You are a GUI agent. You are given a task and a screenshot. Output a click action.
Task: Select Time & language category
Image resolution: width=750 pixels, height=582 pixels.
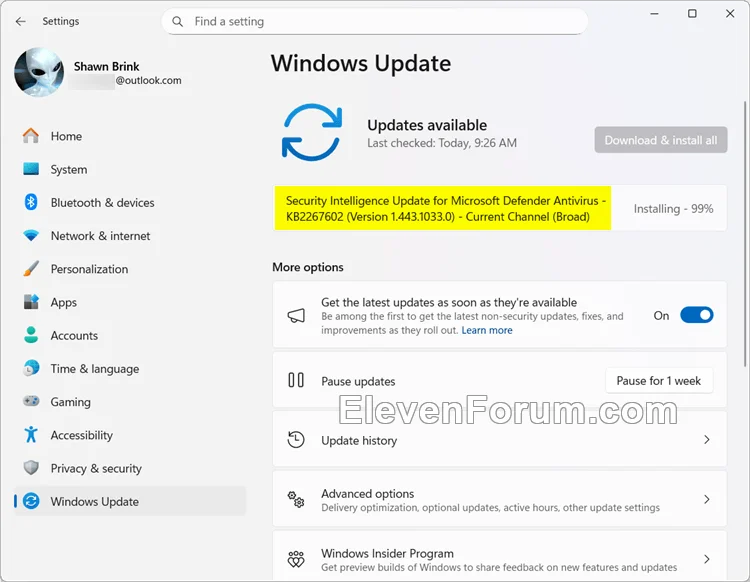pyautogui.click(x=130, y=369)
